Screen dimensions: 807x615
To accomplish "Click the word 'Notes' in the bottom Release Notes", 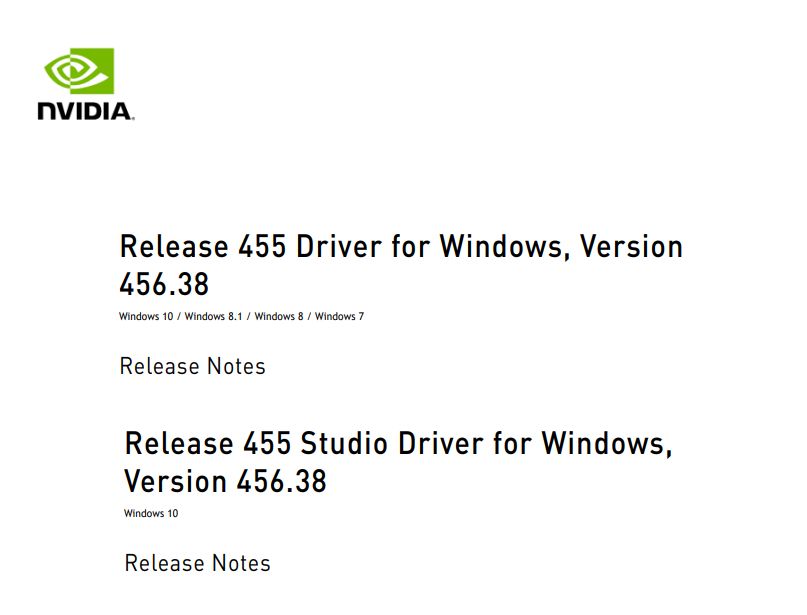I will [241, 563].
